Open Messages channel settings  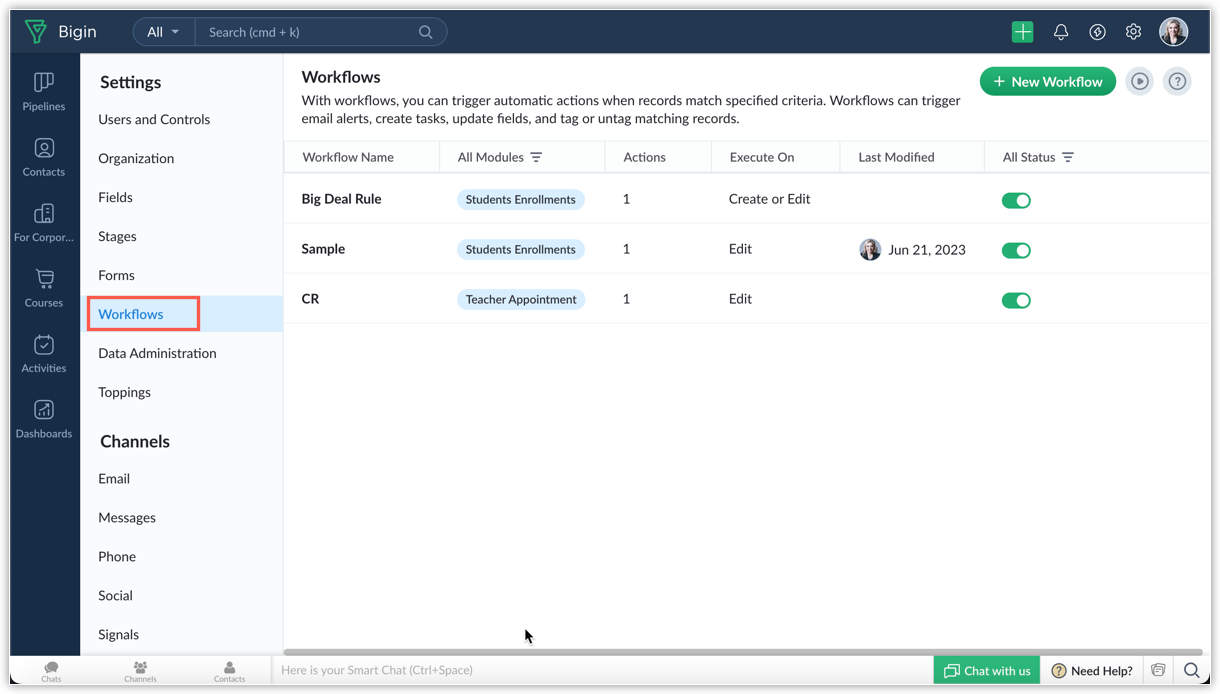(x=127, y=517)
